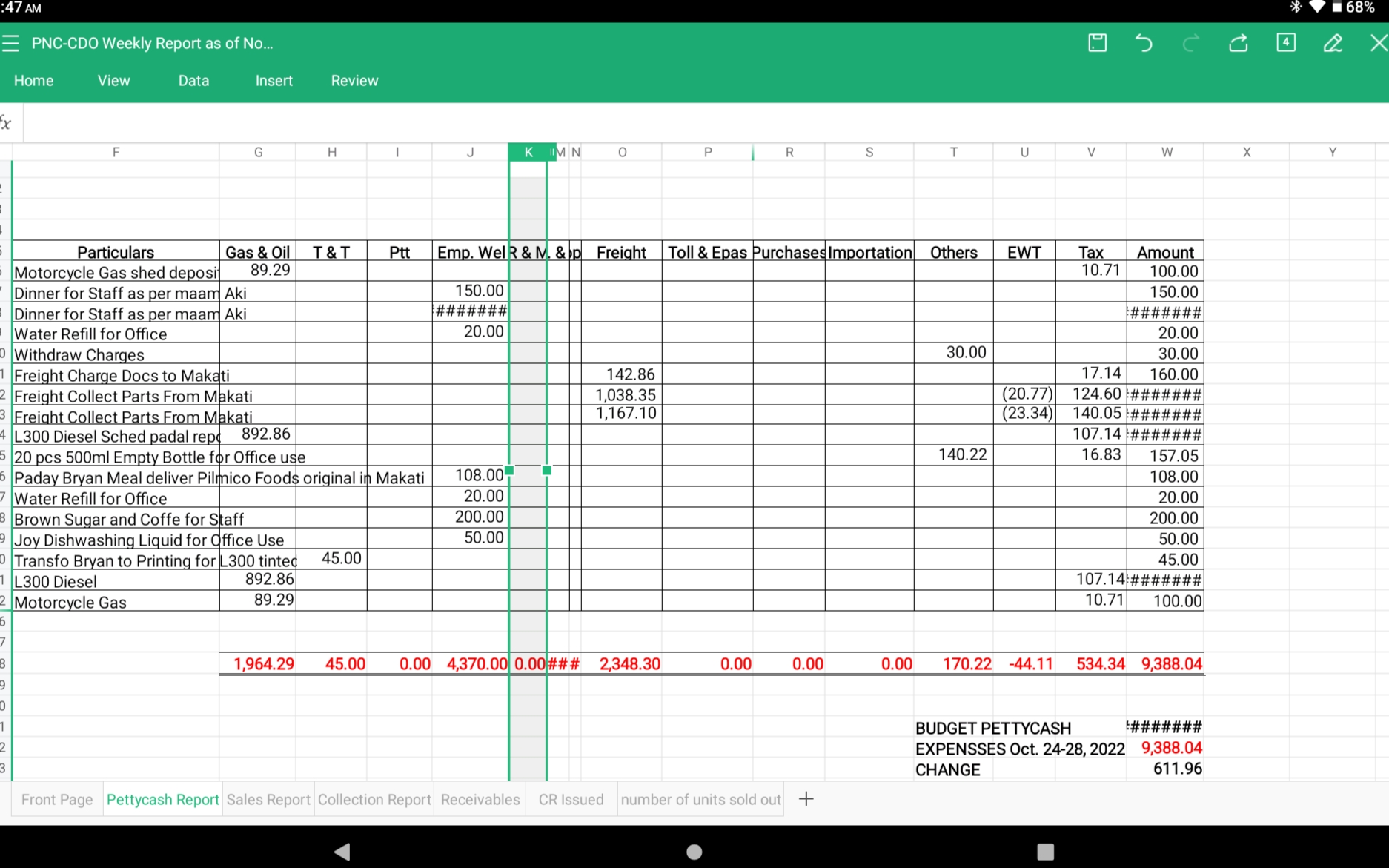This screenshot has width=1389, height=868.
Task: Select column G header
Action: [258, 152]
